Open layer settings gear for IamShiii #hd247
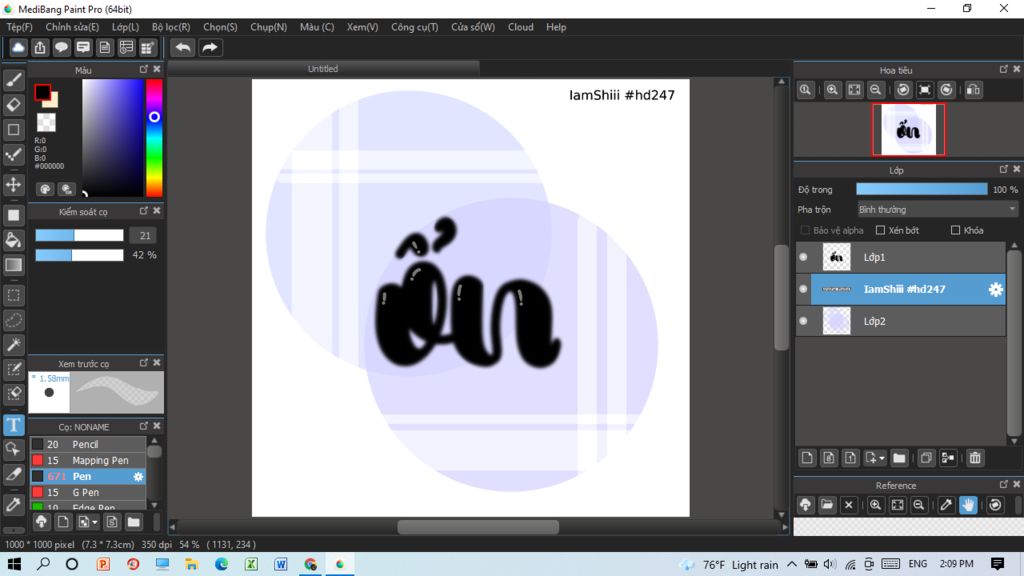Screen dimensions: 1024x576 (x=995, y=289)
